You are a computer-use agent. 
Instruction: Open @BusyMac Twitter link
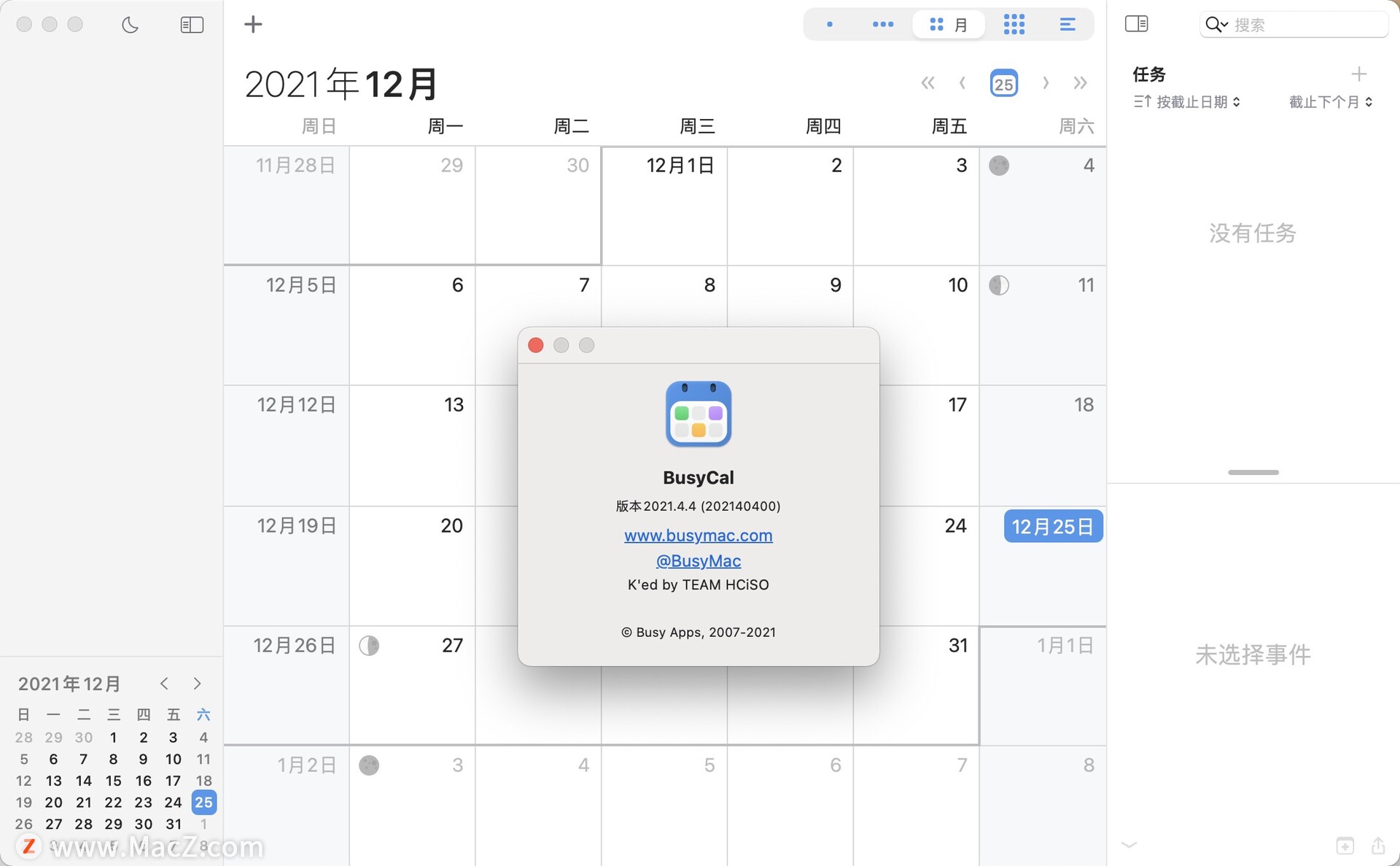coord(698,561)
